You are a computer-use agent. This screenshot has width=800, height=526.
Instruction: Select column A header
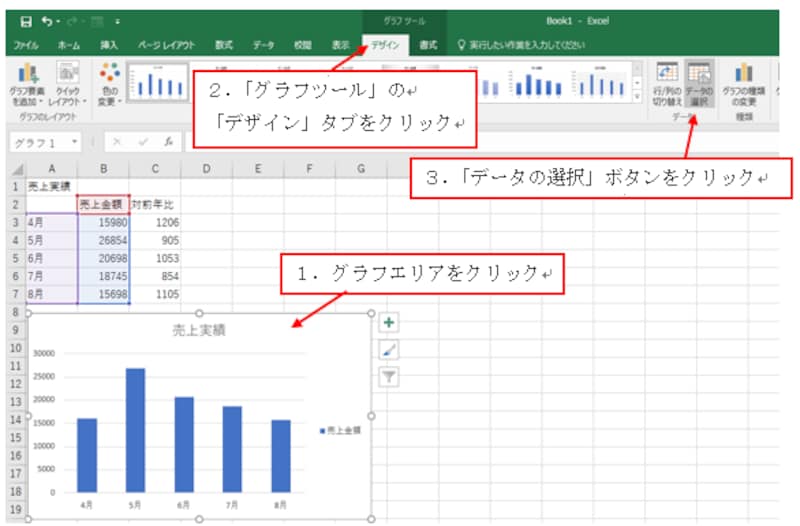pos(52,169)
